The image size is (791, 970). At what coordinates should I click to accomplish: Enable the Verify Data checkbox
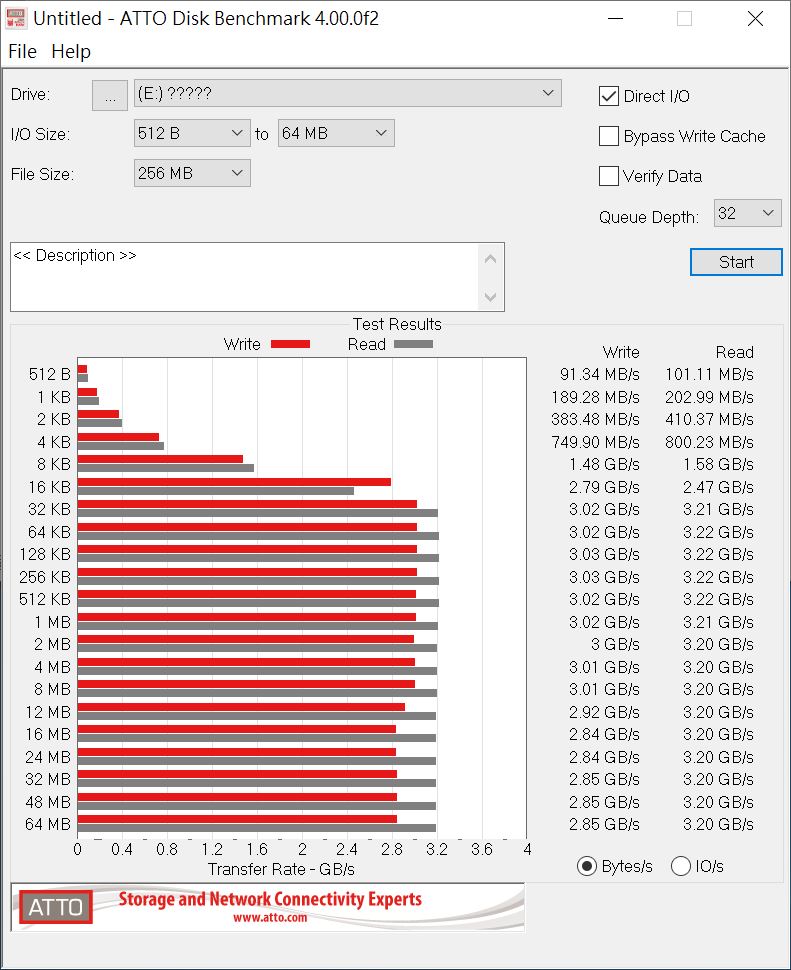pyautogui.click(x=609, y=176)
